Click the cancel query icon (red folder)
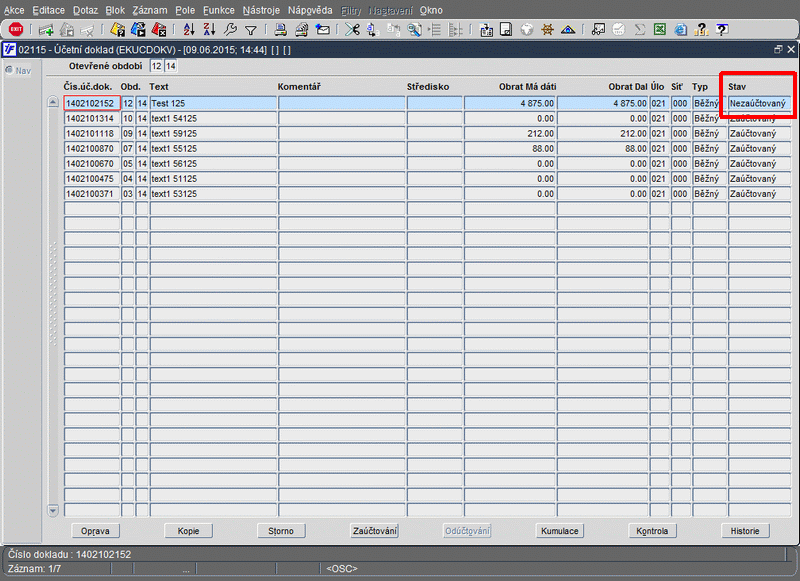This screenshot has width=800, height=581. coord(159,30)
